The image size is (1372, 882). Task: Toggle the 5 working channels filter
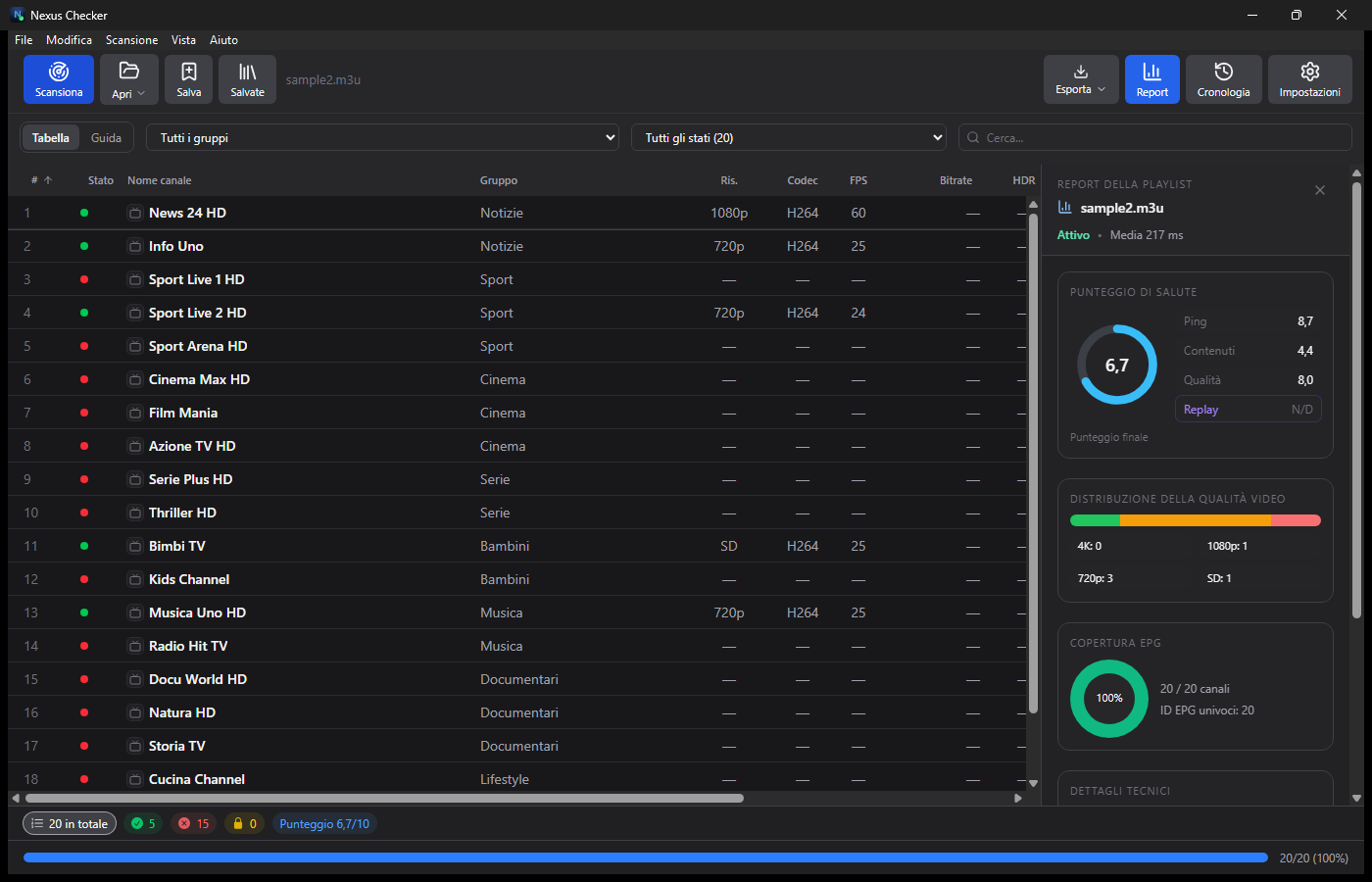pos(144,824)
